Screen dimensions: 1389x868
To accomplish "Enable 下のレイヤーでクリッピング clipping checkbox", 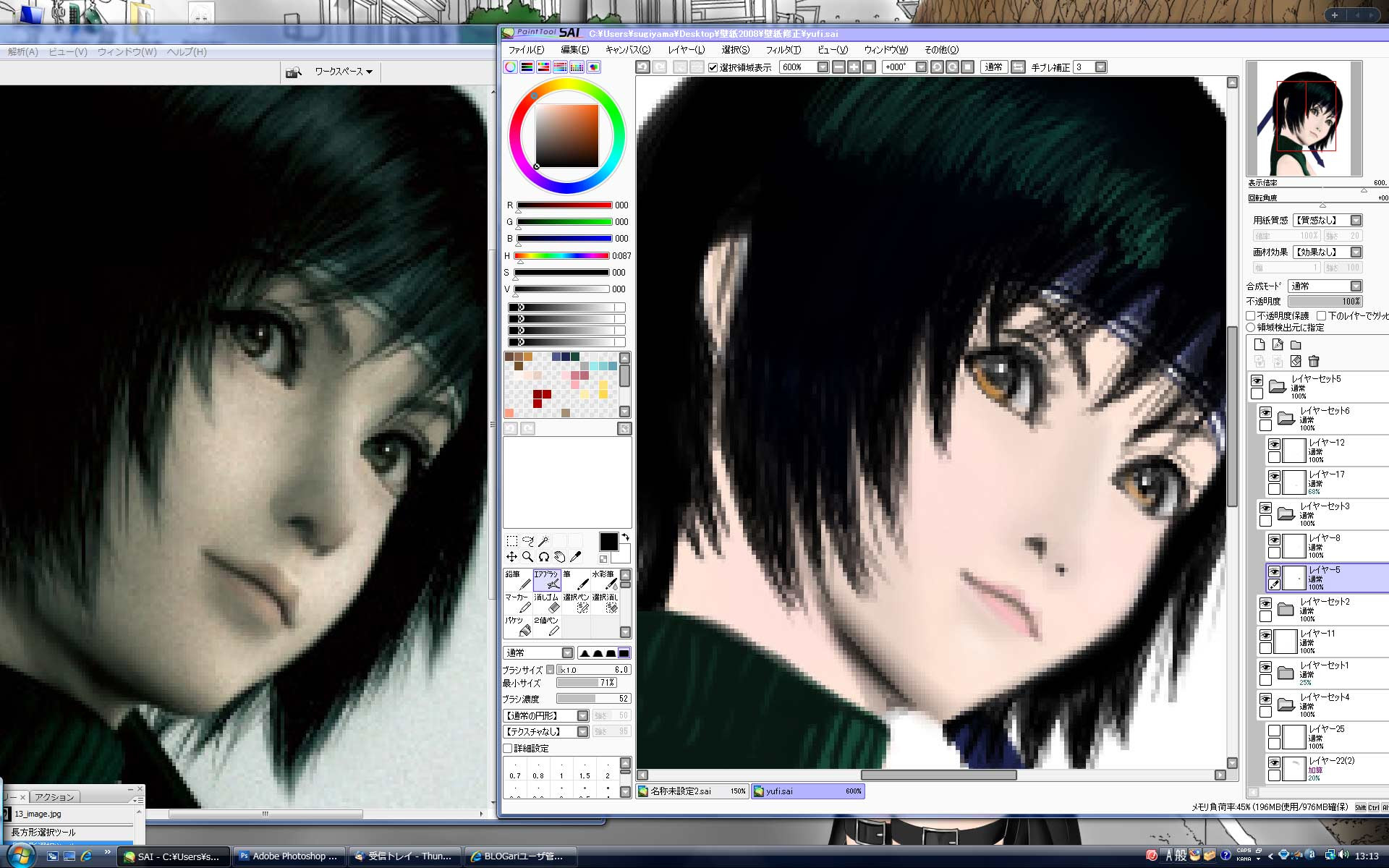I will point(1322,316).
